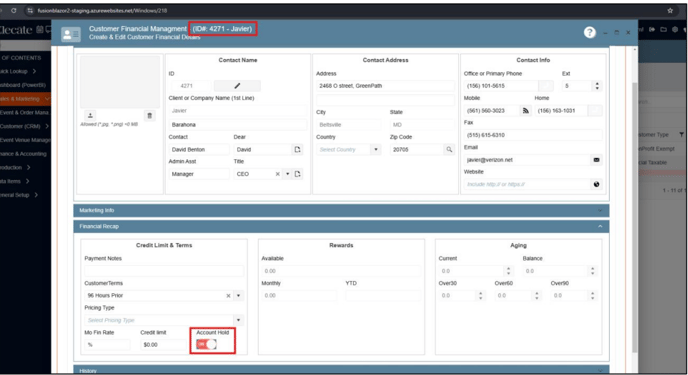Screen dimensions: 688x375
Task: Click the Ext number stepper arrows
Action: pos(597,86)
